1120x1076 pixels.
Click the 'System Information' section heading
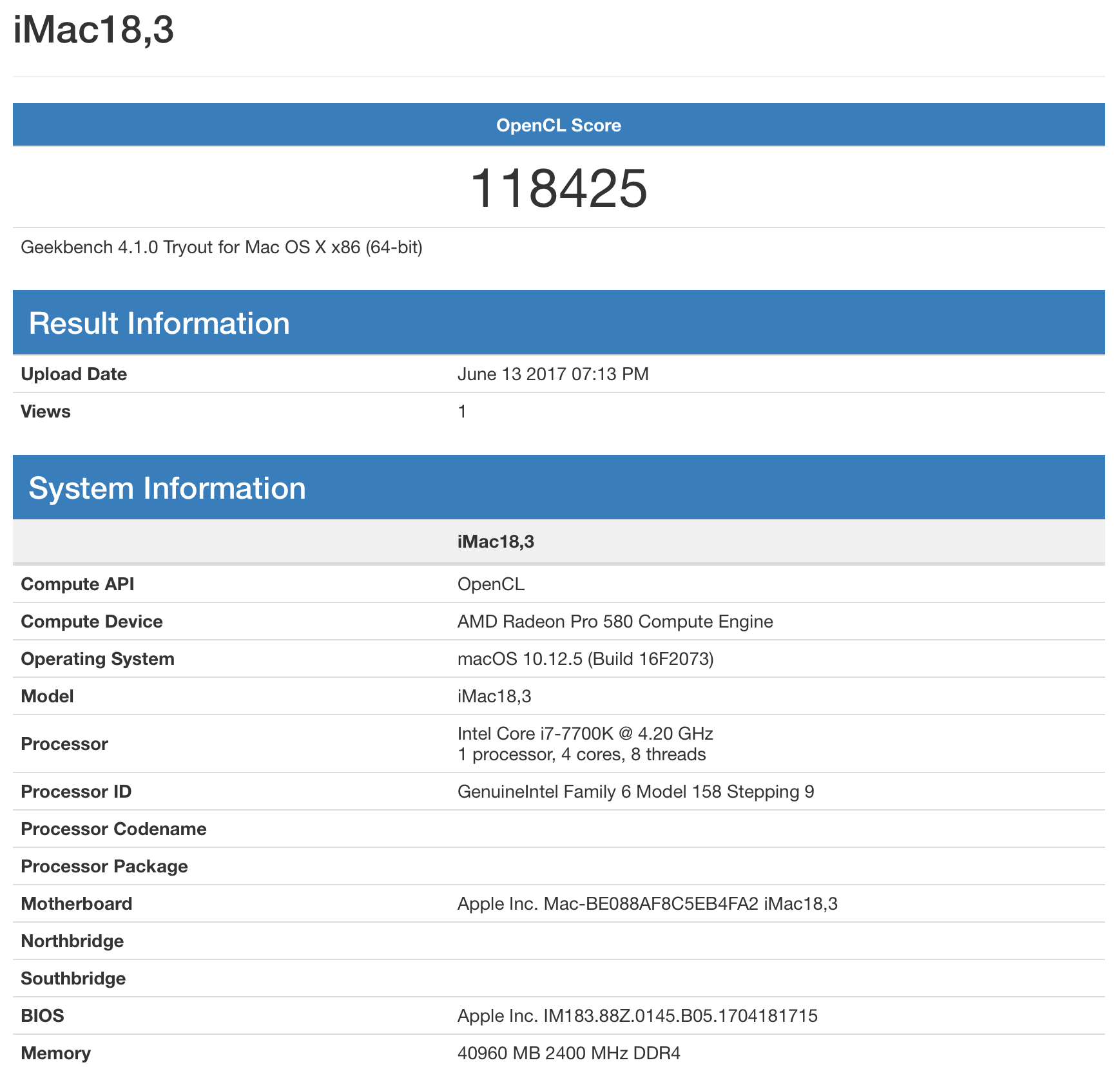(168, 488)
